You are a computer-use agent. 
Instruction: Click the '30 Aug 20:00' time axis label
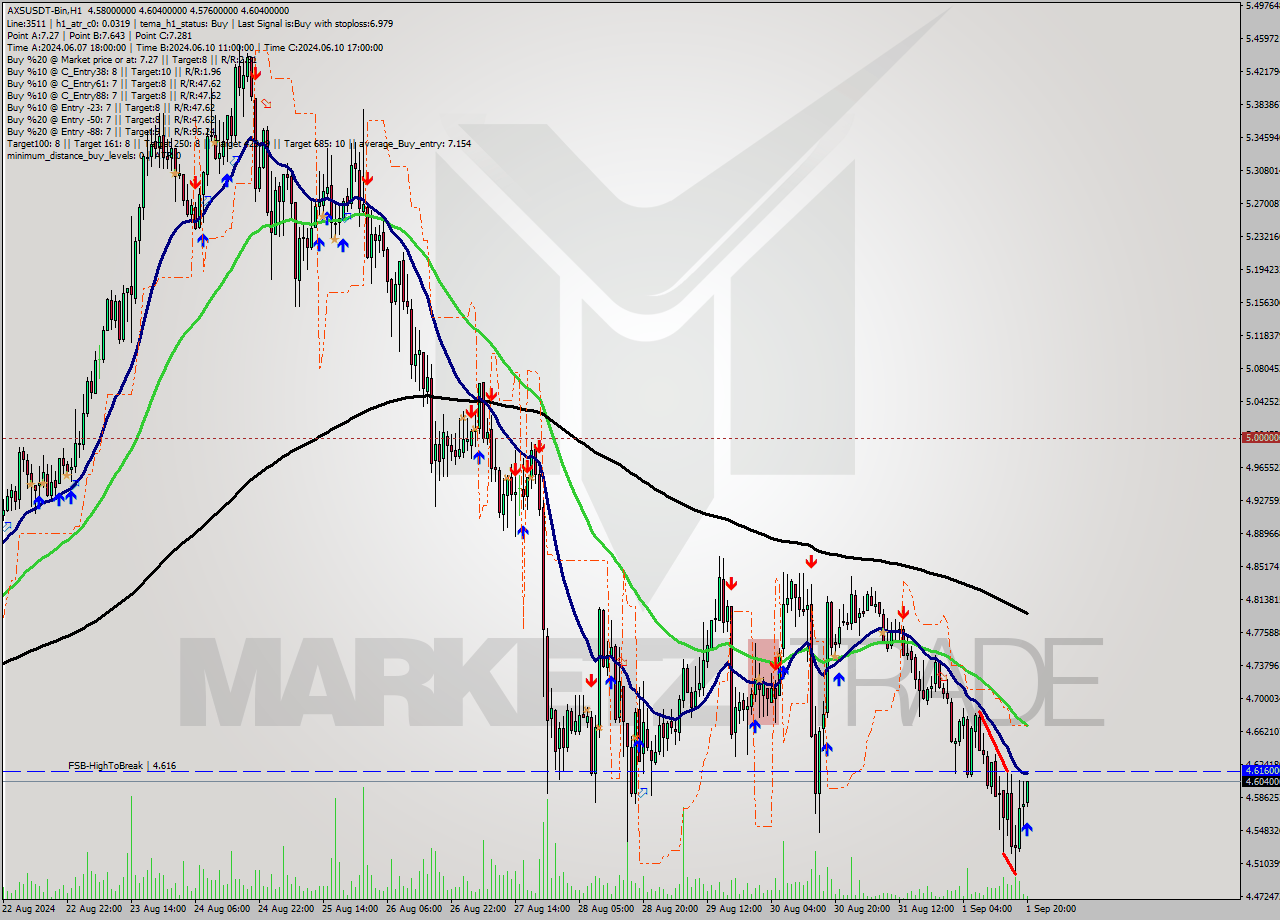861,908
